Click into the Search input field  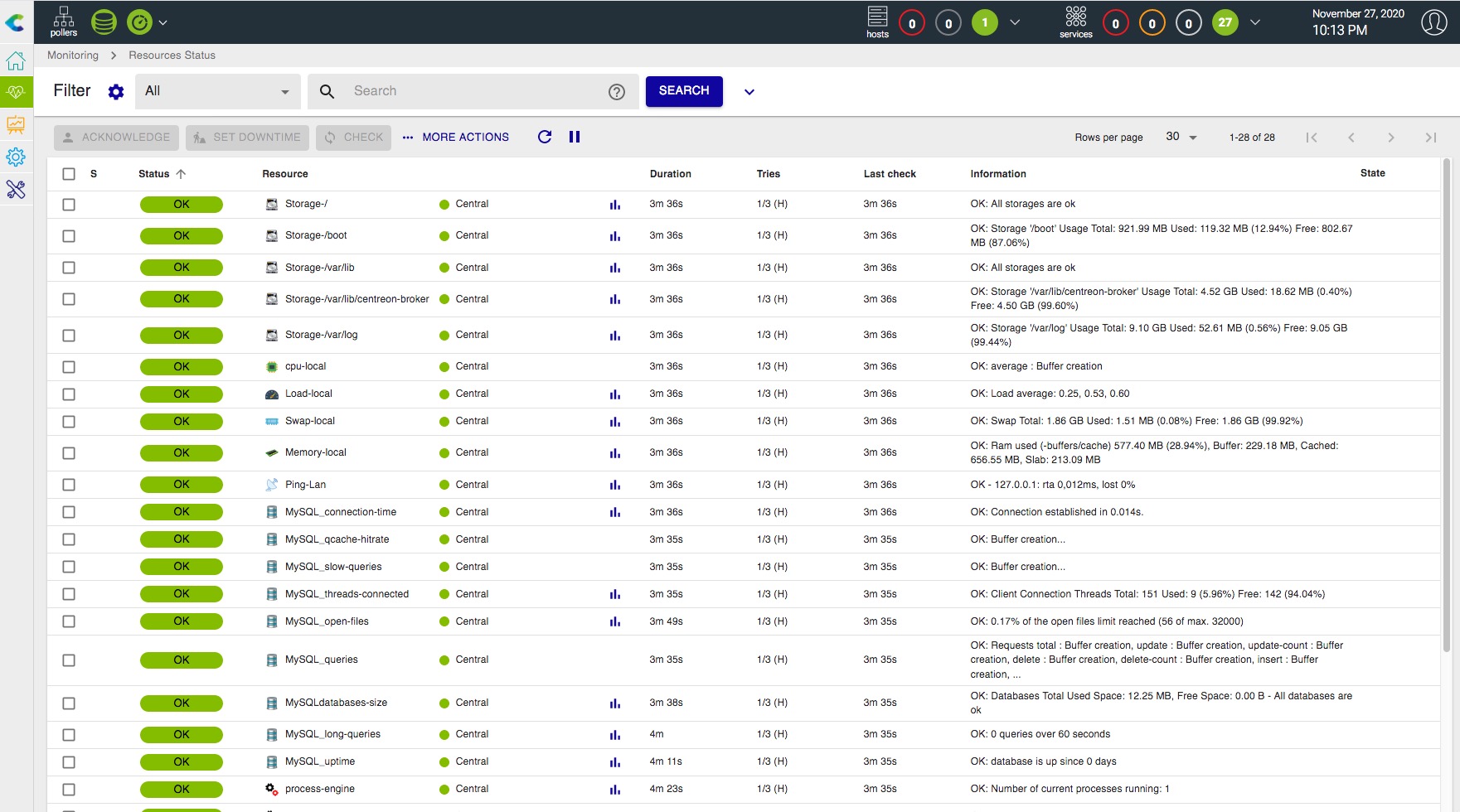(473, 91)
